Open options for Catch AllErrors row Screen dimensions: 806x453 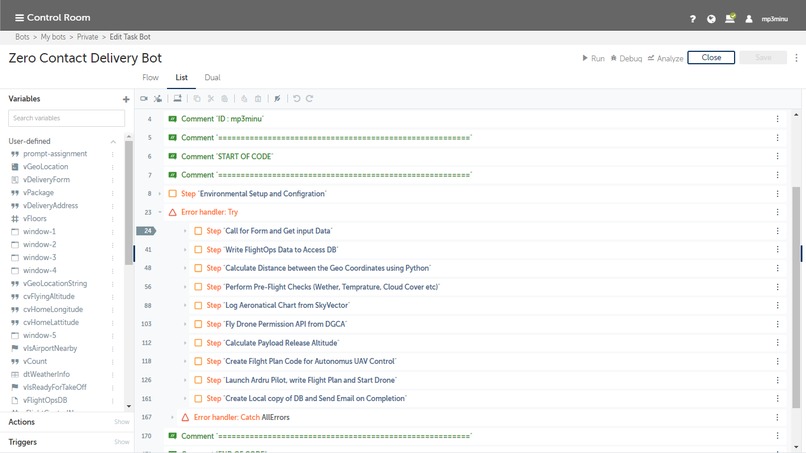click(777, 417)
